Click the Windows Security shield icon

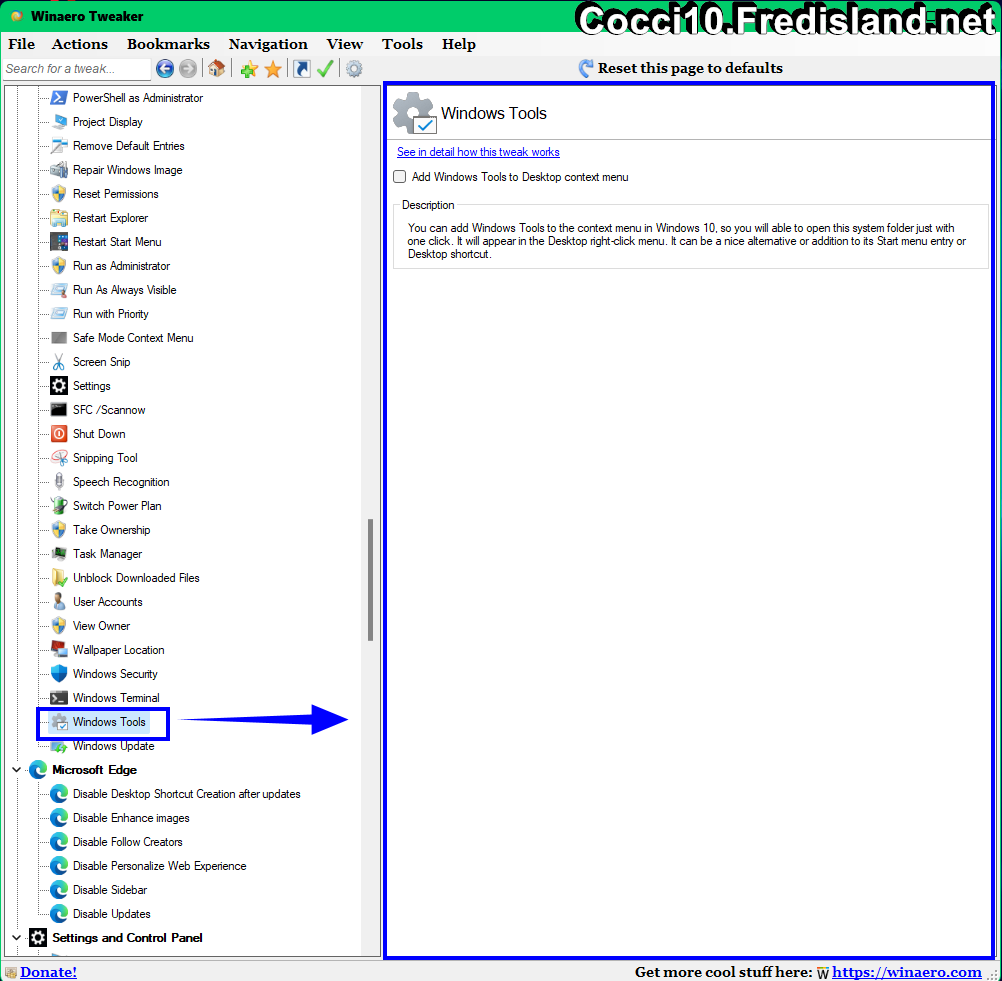pyautogui.click(x=59, y=674)
